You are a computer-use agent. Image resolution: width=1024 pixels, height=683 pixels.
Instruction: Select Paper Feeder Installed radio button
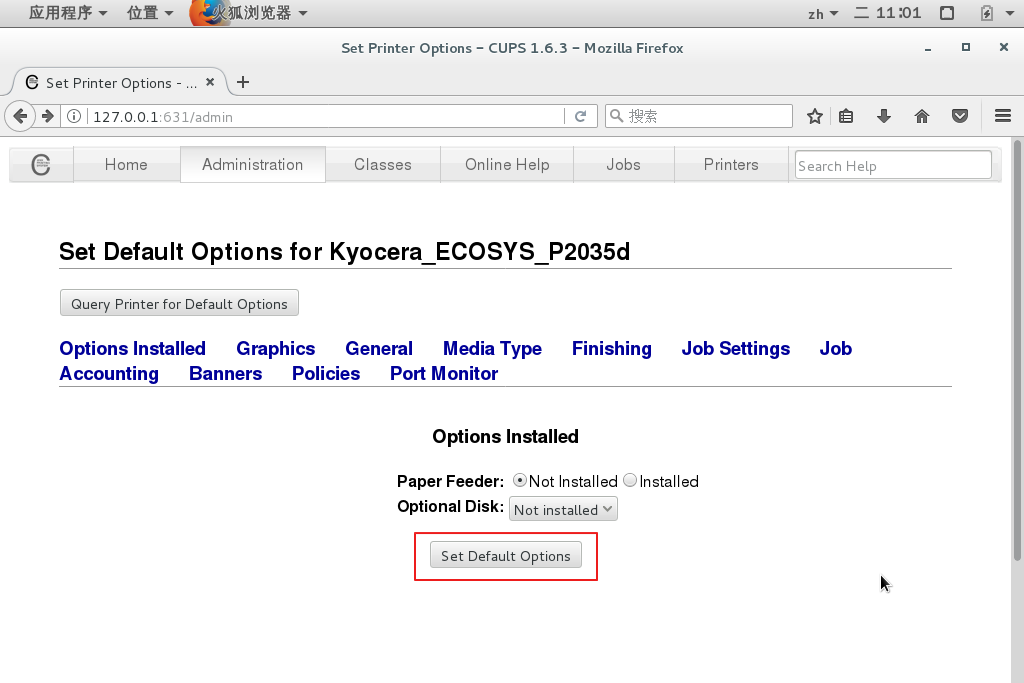[630, 481]
